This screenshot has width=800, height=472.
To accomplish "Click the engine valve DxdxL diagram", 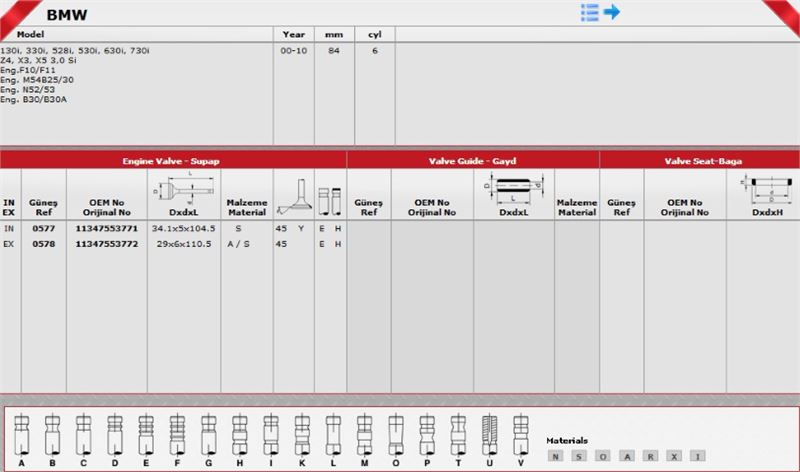I will pos(184,189).
